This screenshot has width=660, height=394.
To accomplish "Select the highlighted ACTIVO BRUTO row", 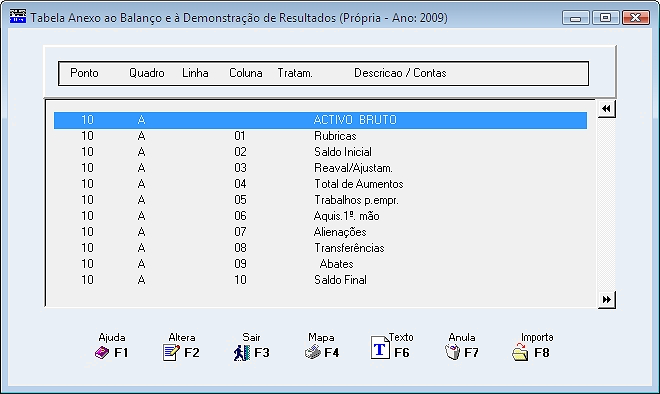I will tap(320, 120).
